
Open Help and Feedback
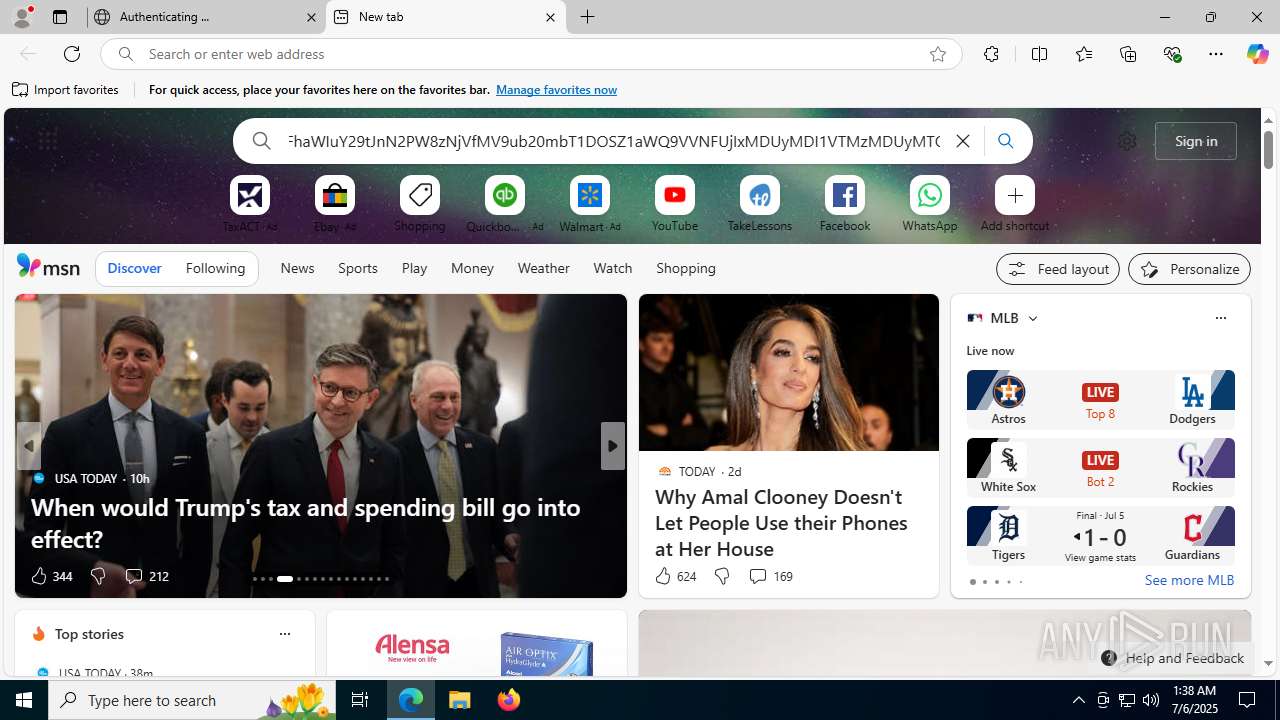tap(1173, 658)
